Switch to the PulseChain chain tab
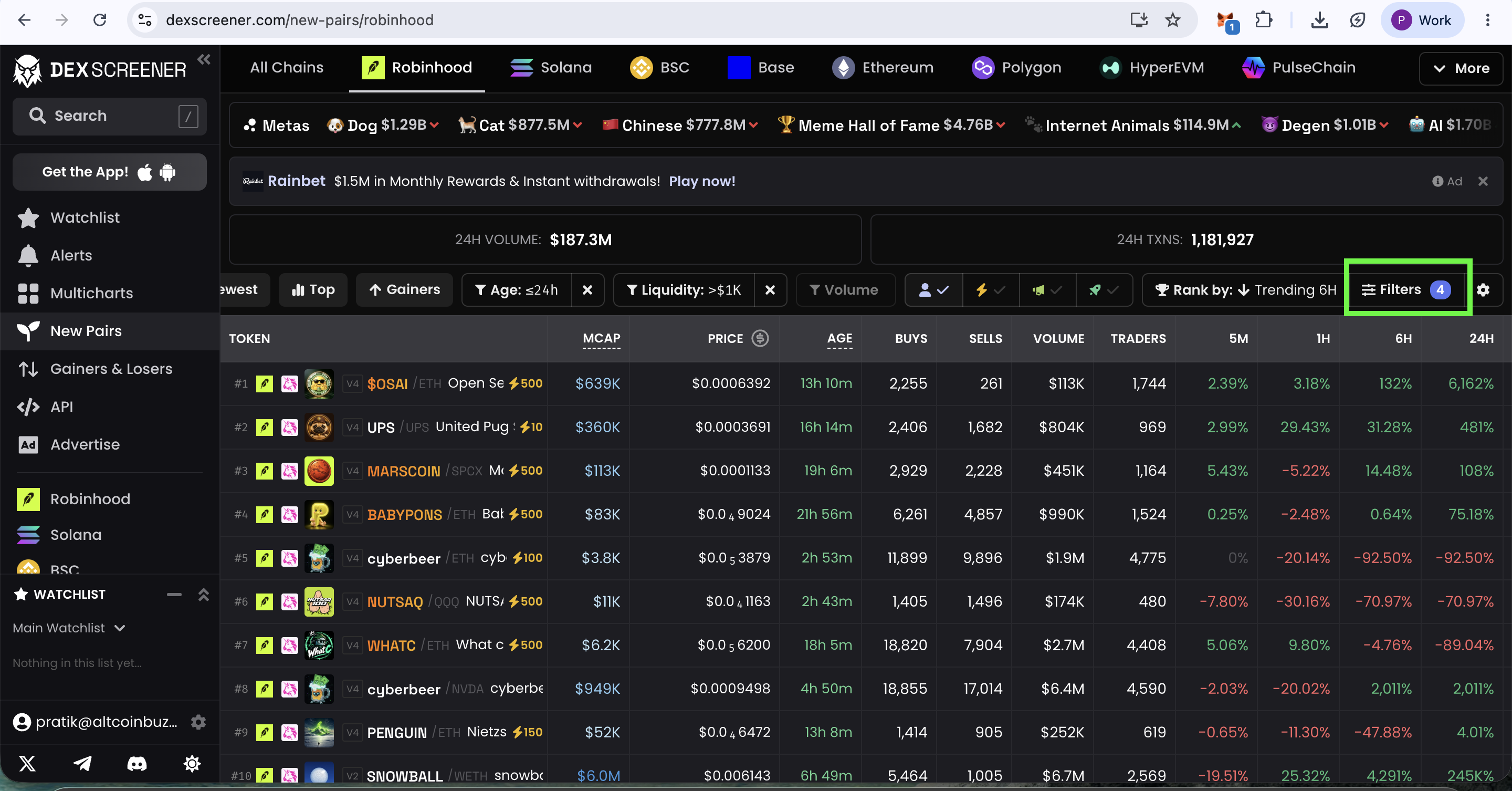This screenshot has width=1512, height=791. click(x=1299, y=68)
